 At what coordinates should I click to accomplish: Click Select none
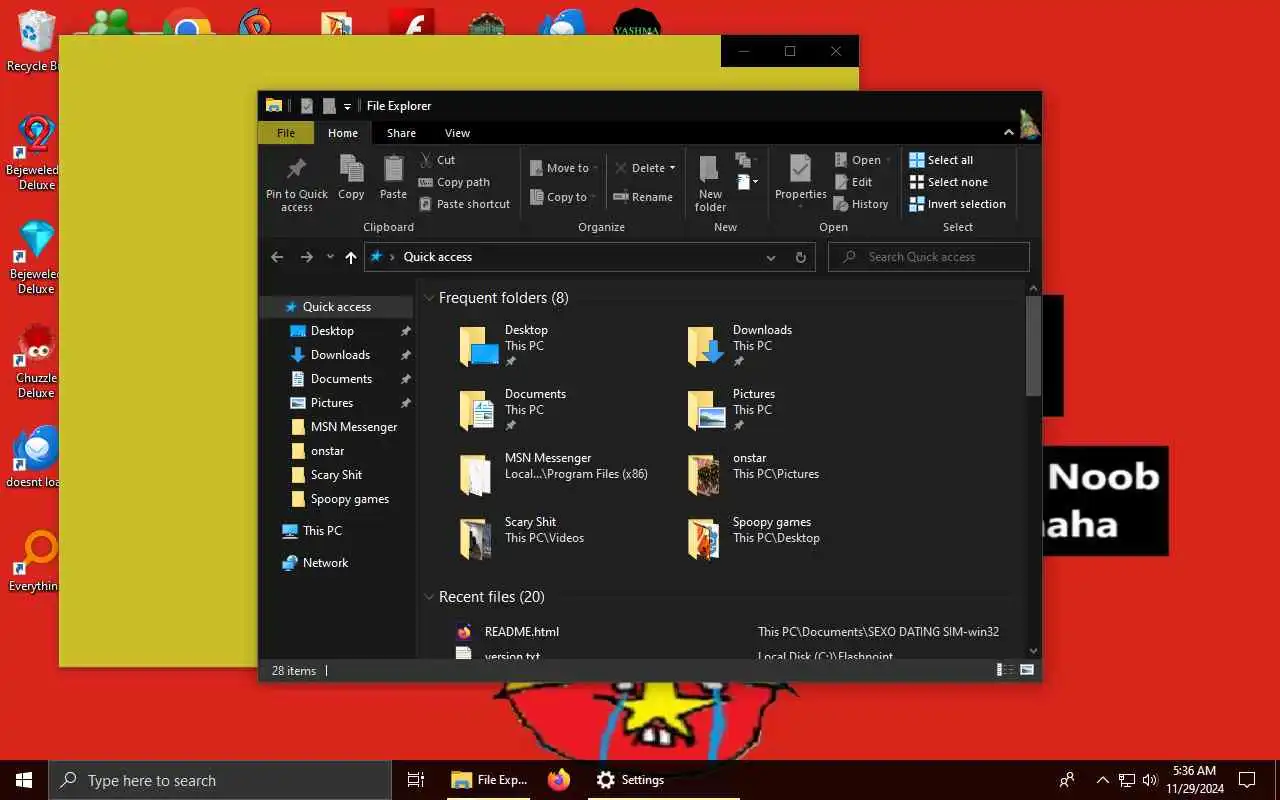click(948, 182)
